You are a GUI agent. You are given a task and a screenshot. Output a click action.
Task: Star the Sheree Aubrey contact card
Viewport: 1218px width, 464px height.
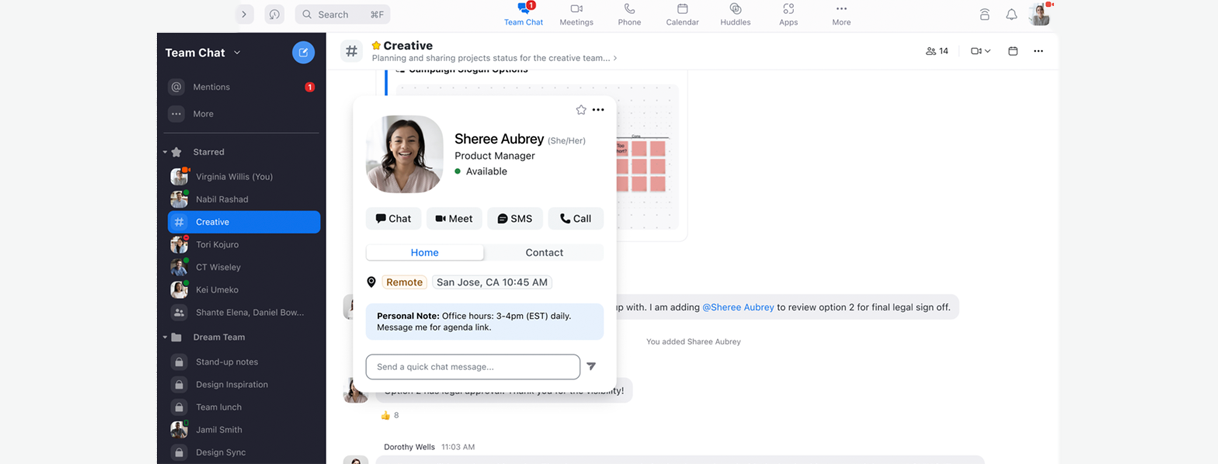(x=581, y=110)
